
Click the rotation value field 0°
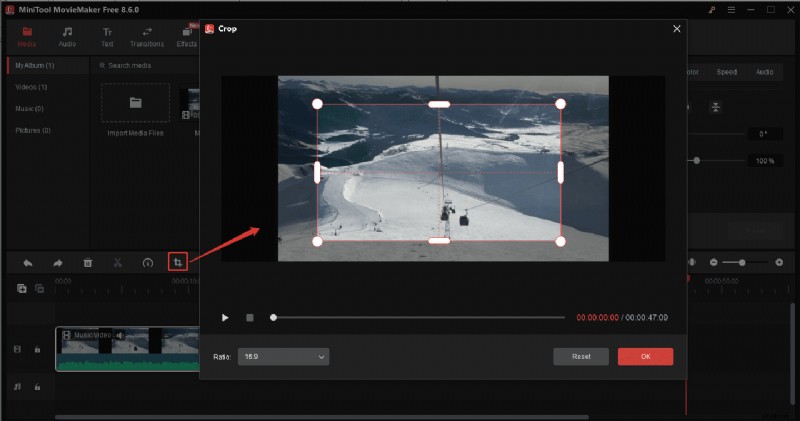tap(763, 134)
